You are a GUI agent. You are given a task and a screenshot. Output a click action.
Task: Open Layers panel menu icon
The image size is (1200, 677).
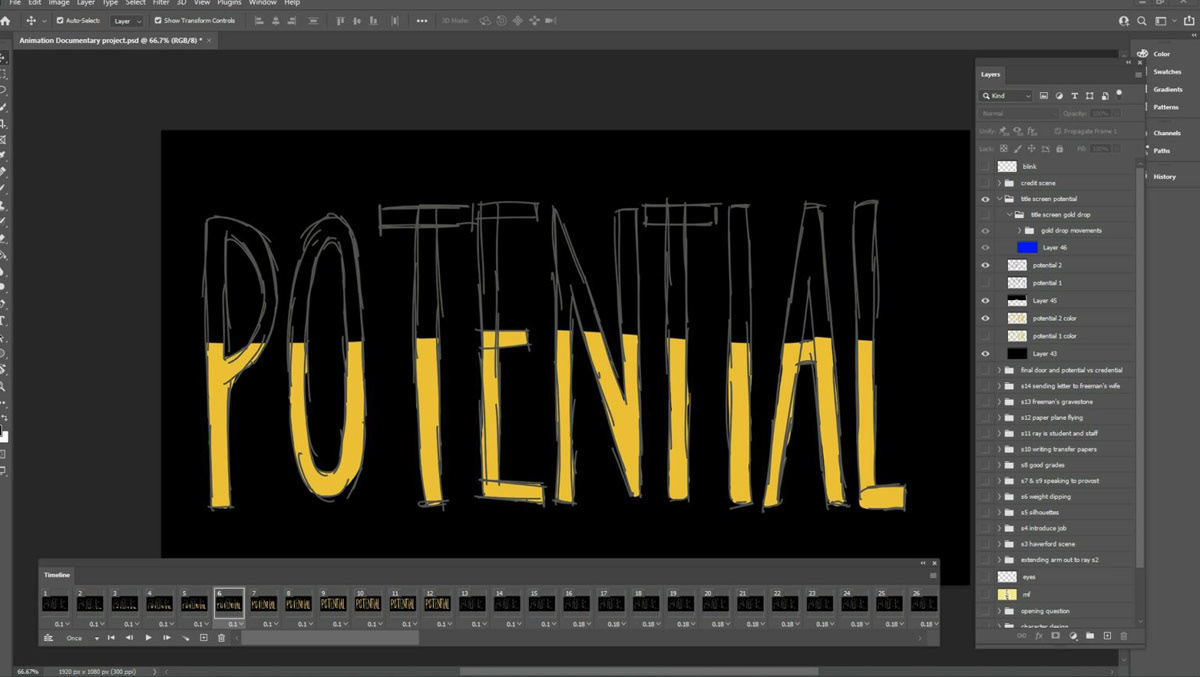1138,75
